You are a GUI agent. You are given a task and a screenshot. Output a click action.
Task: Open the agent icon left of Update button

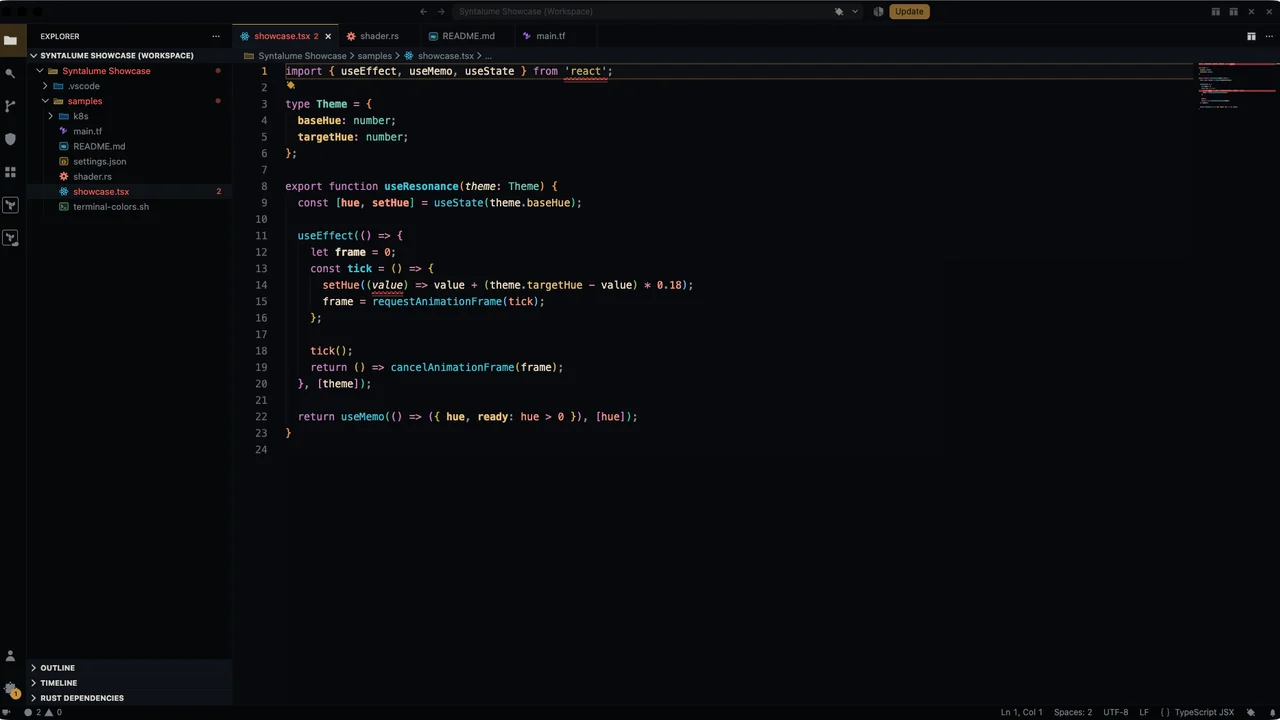(878, 12)
